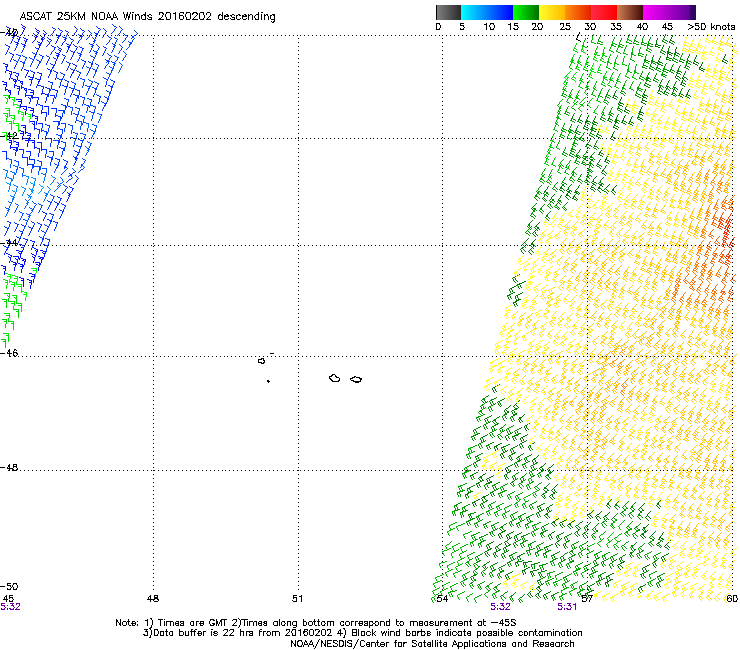
Task: Click the '-50' latitude axis label
Action: point(9,586)
